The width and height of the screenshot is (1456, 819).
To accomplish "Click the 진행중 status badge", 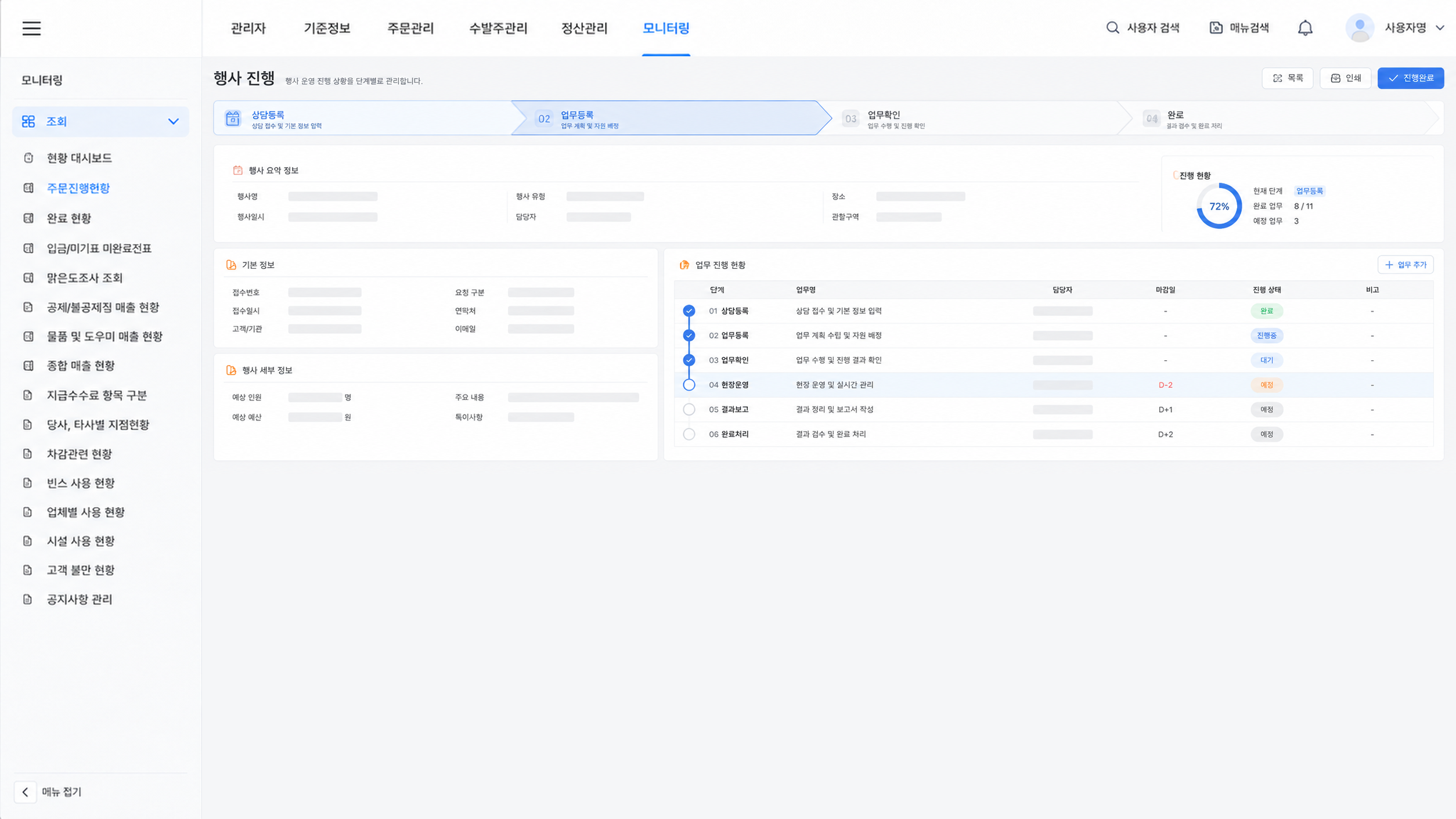I will point(1266,335).
